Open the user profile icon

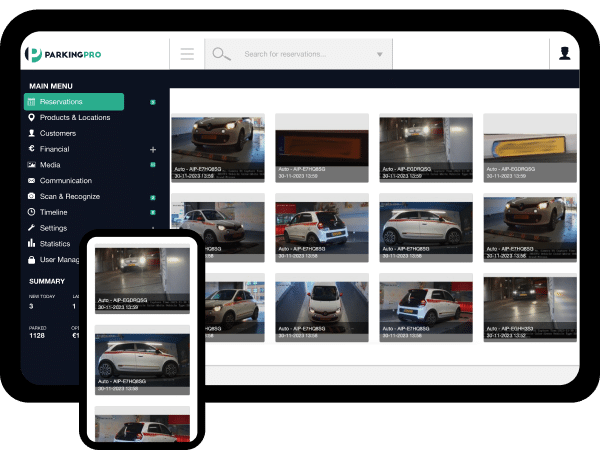tap(565, 54)
